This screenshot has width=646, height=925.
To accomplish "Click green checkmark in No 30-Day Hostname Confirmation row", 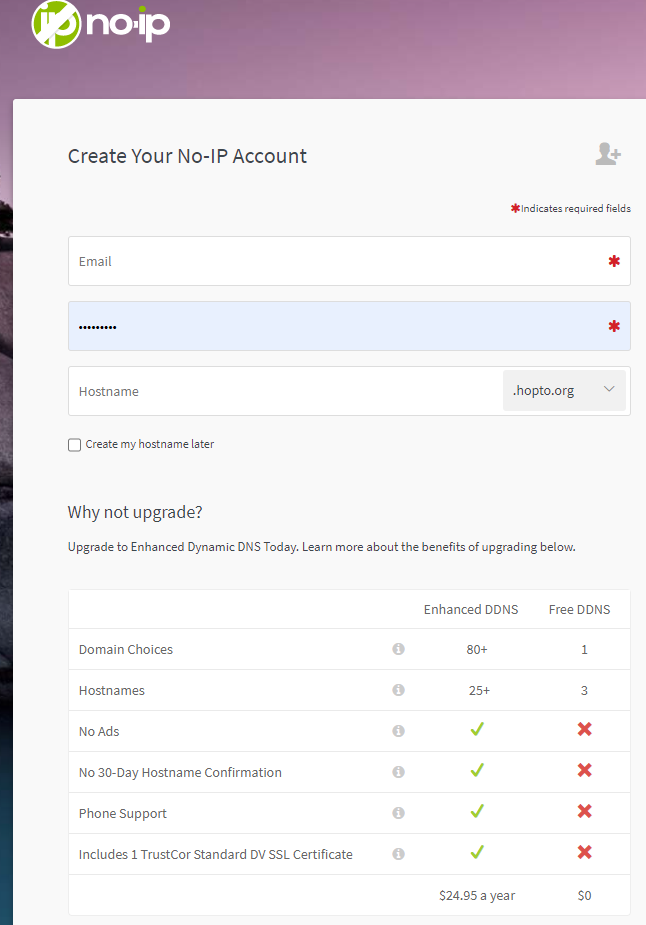I will pos(477,770).
